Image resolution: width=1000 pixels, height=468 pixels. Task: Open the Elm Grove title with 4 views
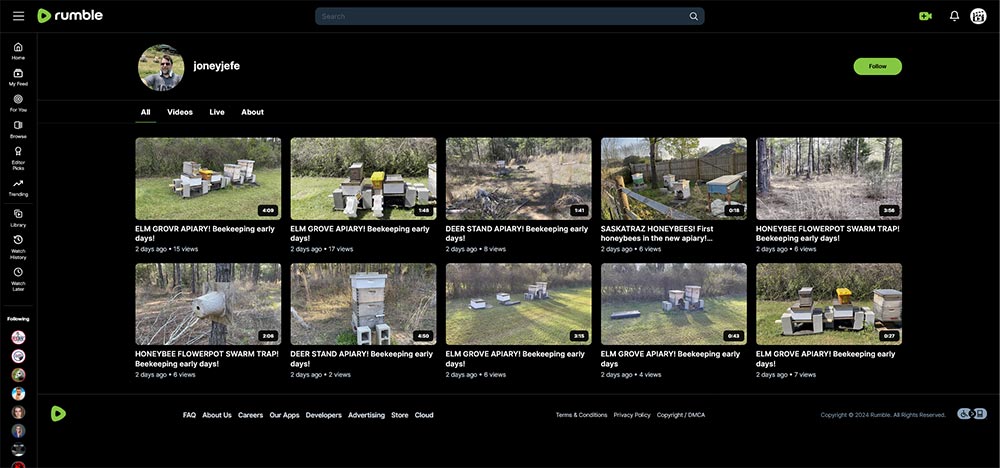point(670,359)
